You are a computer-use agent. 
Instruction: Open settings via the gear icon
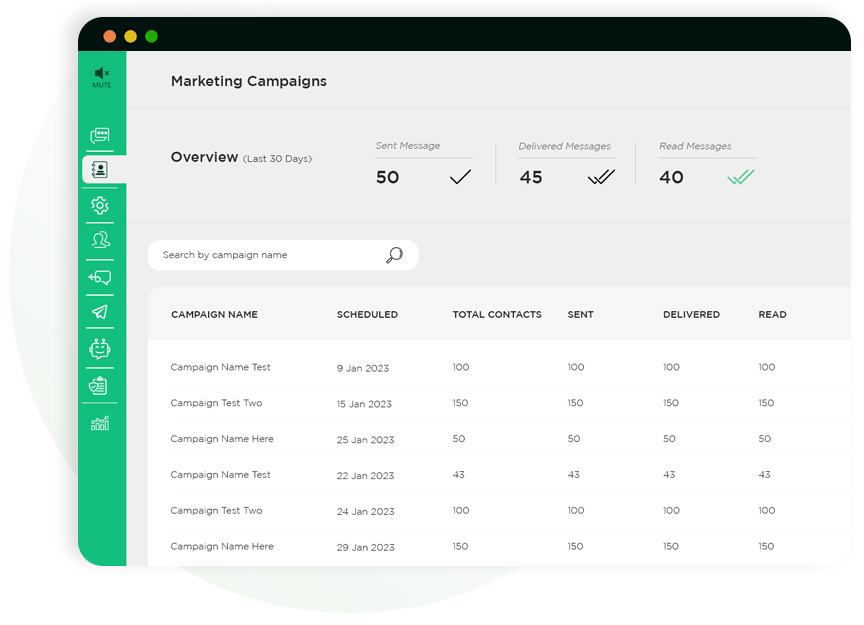point(100,206)
